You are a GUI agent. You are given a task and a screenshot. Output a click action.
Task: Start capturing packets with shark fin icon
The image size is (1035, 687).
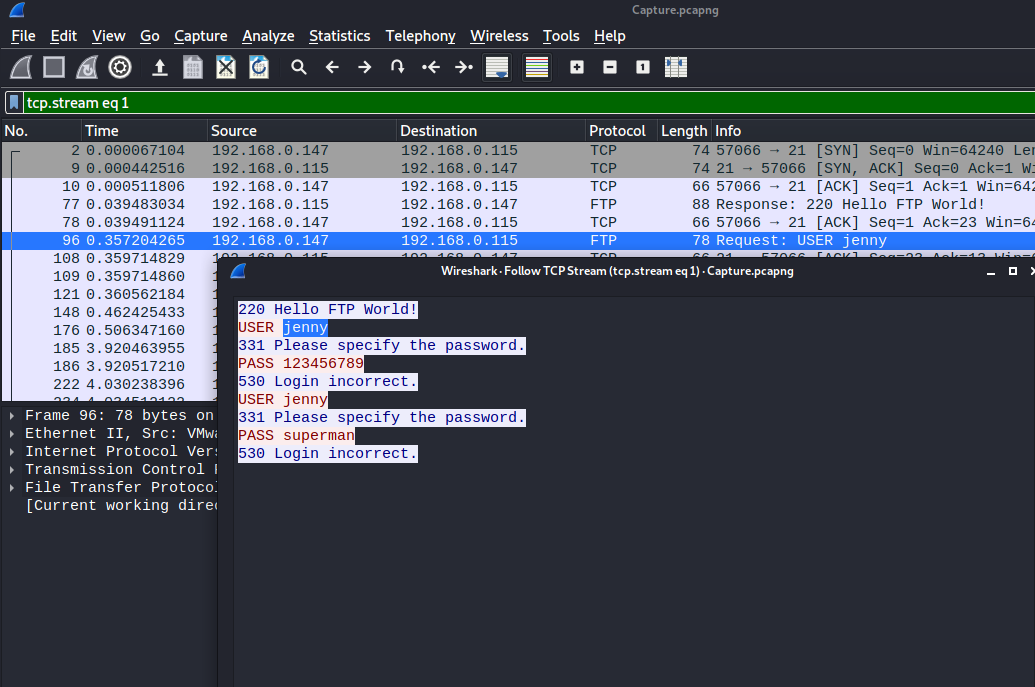21,67
